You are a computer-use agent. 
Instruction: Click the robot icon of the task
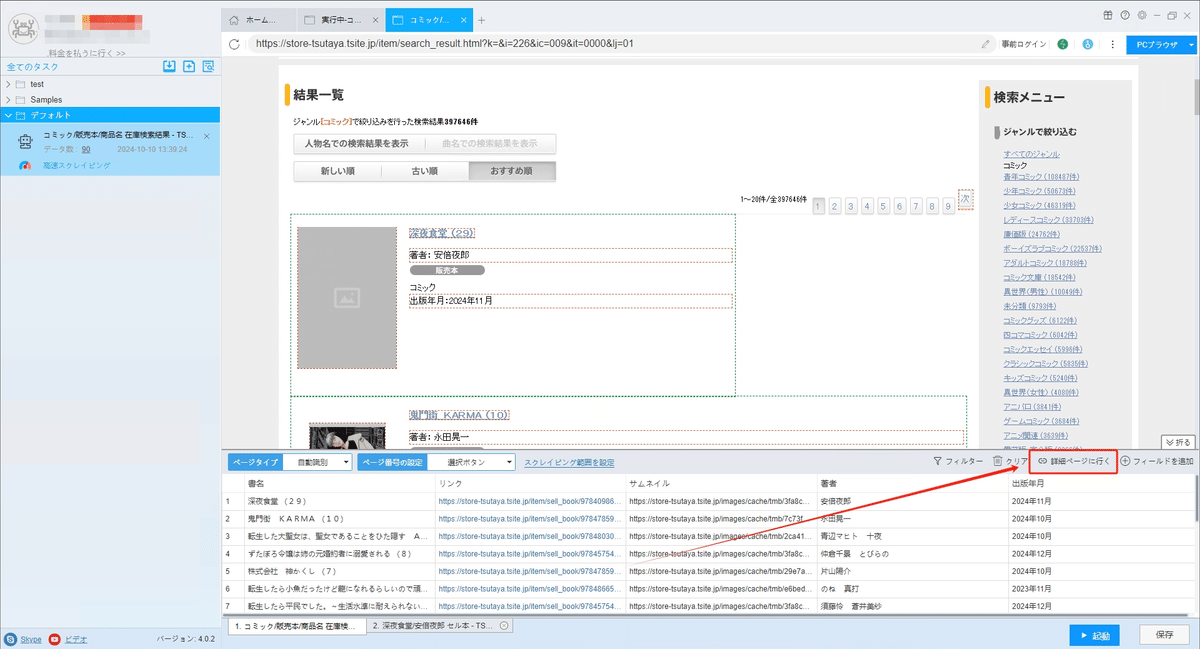26,140
